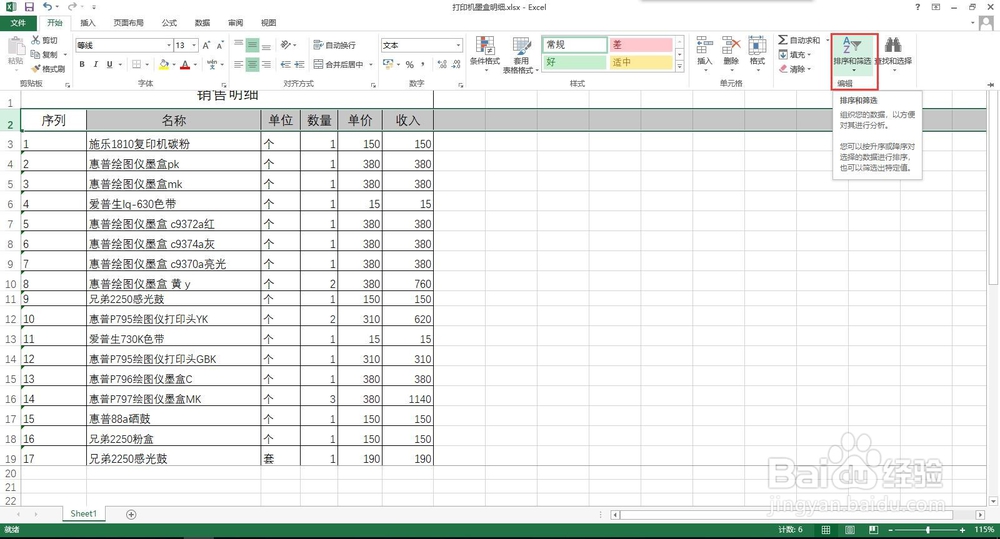Open the font name combo box
The height and width of the screenshot is (539, 1000).
[124, 45]
